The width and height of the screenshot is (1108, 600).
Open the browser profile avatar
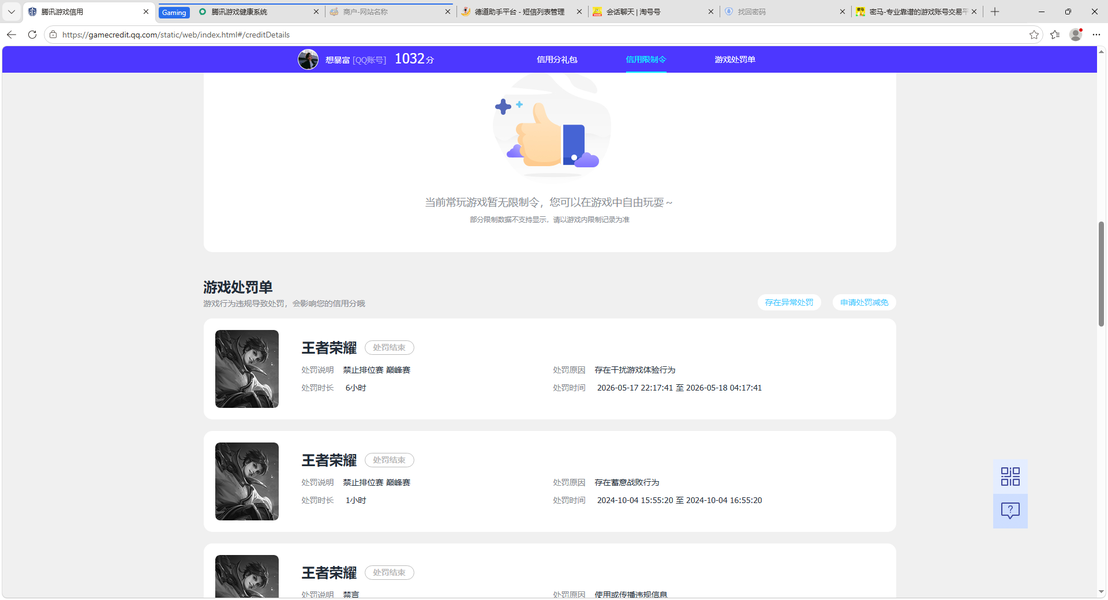click(1075, 35)
